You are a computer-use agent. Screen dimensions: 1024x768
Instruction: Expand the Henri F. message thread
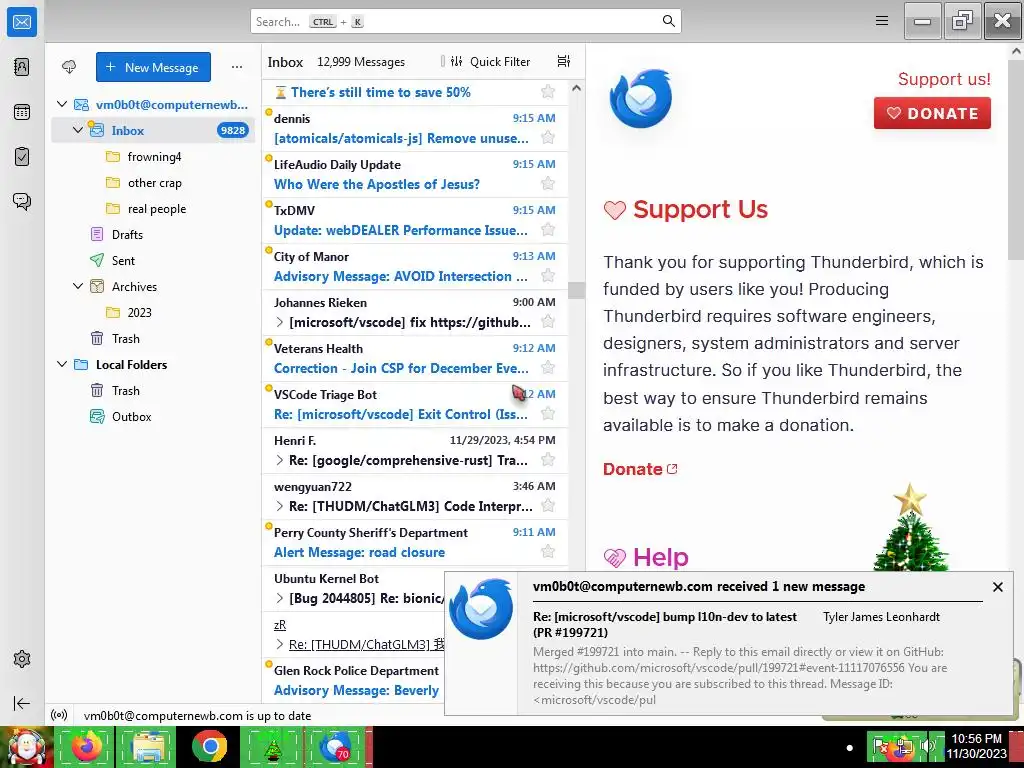(x=280, y=460)
